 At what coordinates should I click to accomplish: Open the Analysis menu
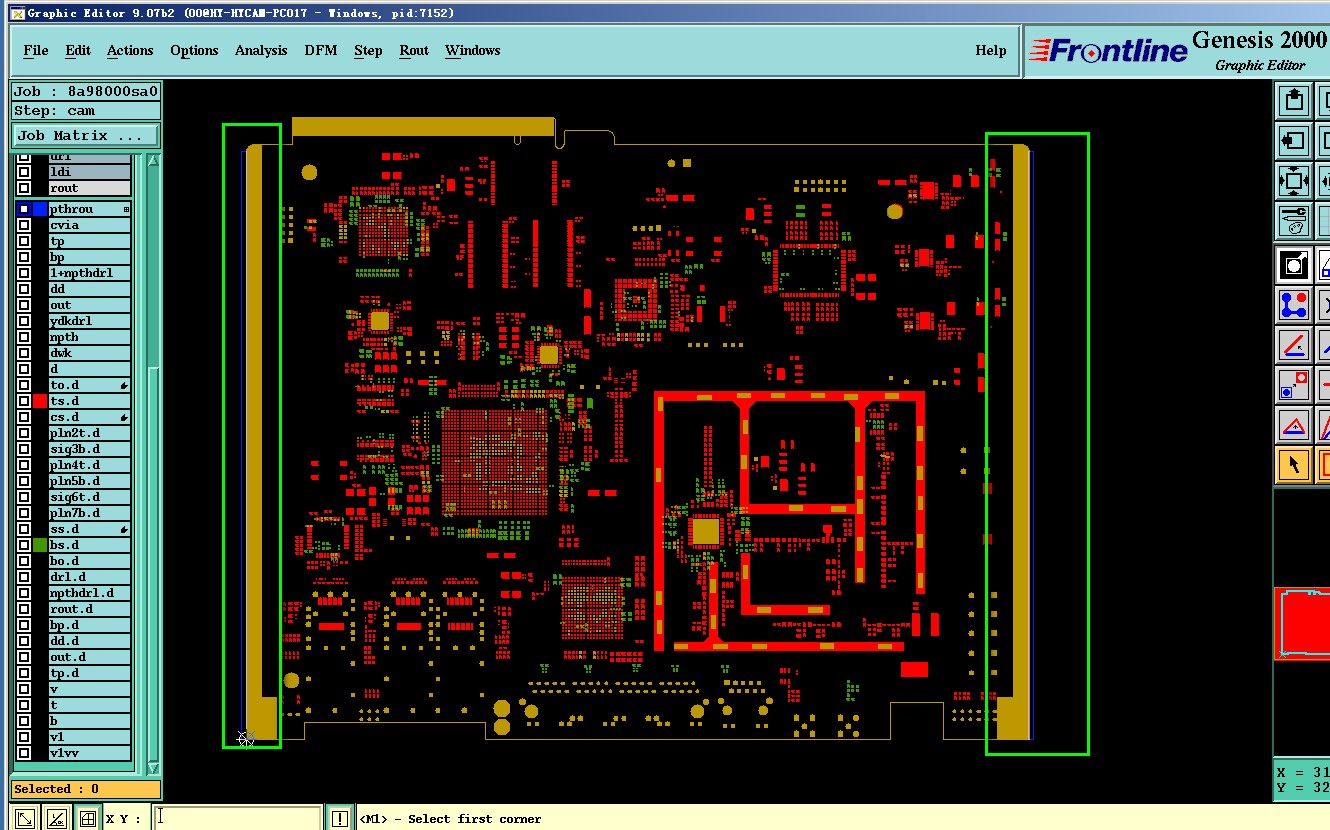261,50
